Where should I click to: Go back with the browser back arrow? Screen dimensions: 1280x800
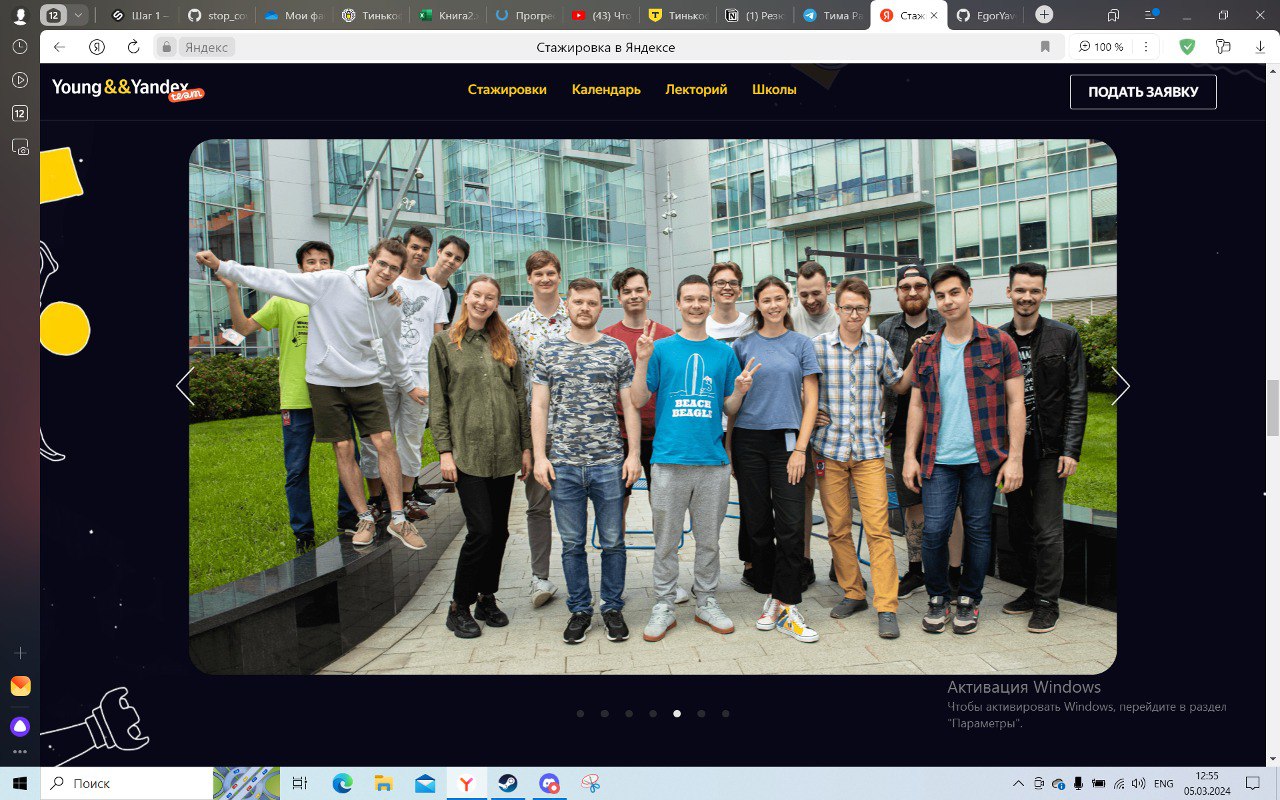[59, 47]
